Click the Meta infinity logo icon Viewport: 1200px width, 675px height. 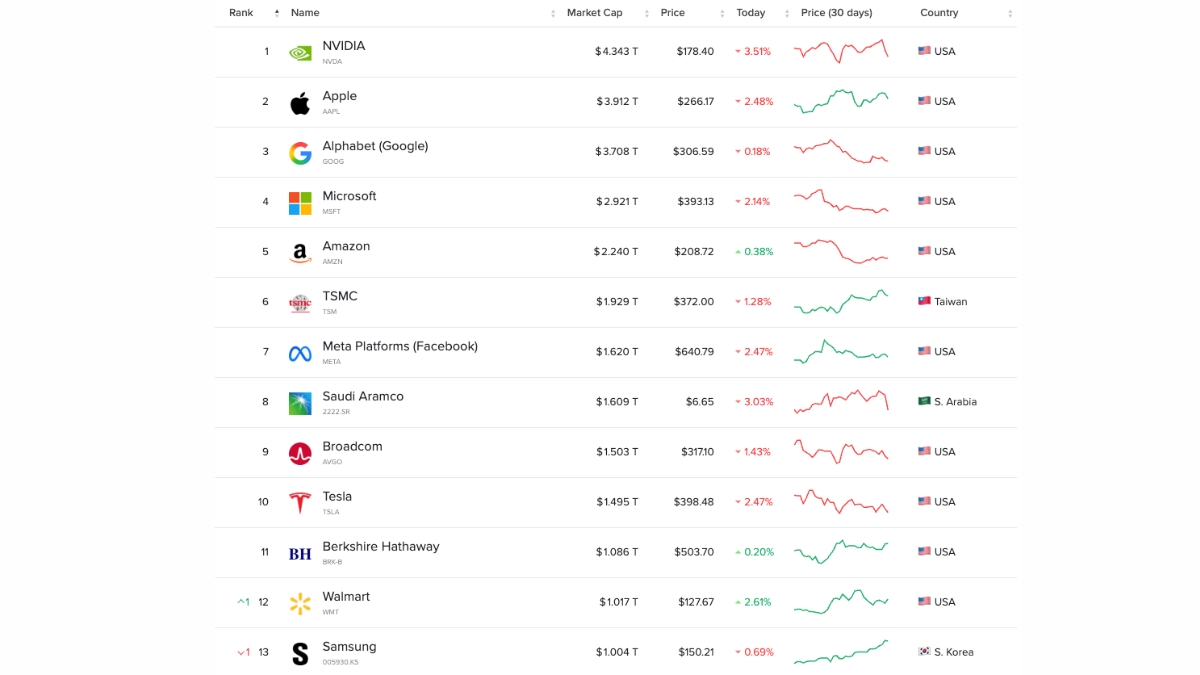pos(299,351)
